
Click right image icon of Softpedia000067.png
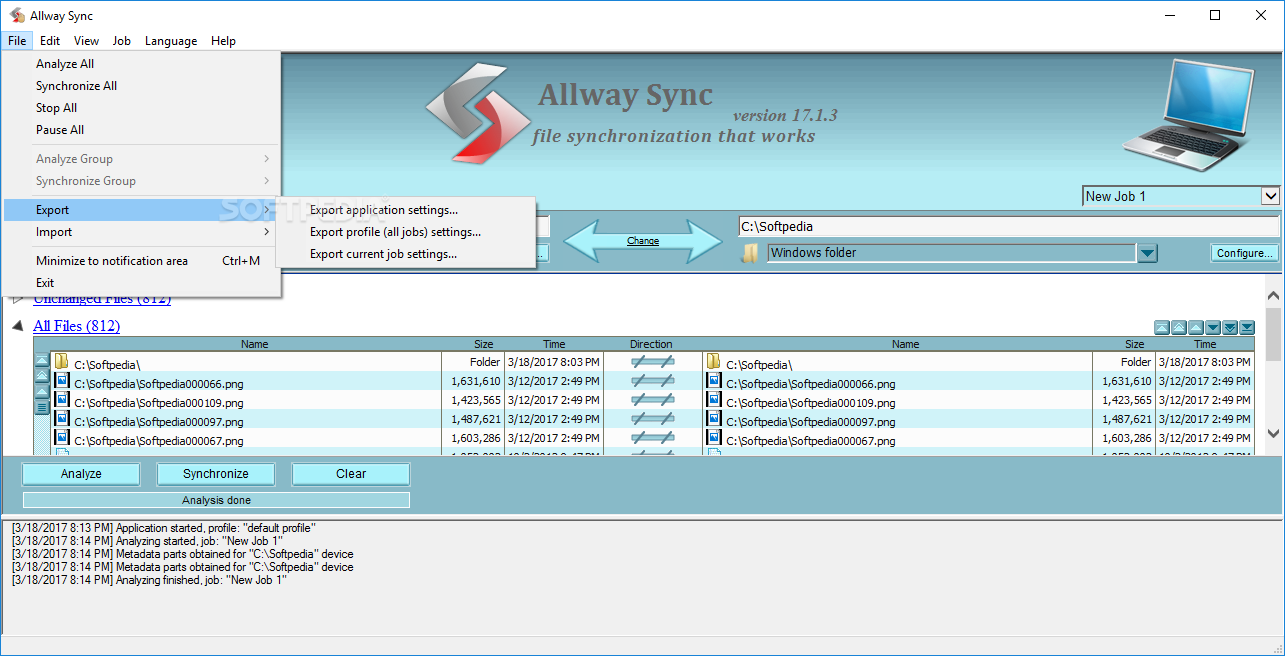click(714, 437)
